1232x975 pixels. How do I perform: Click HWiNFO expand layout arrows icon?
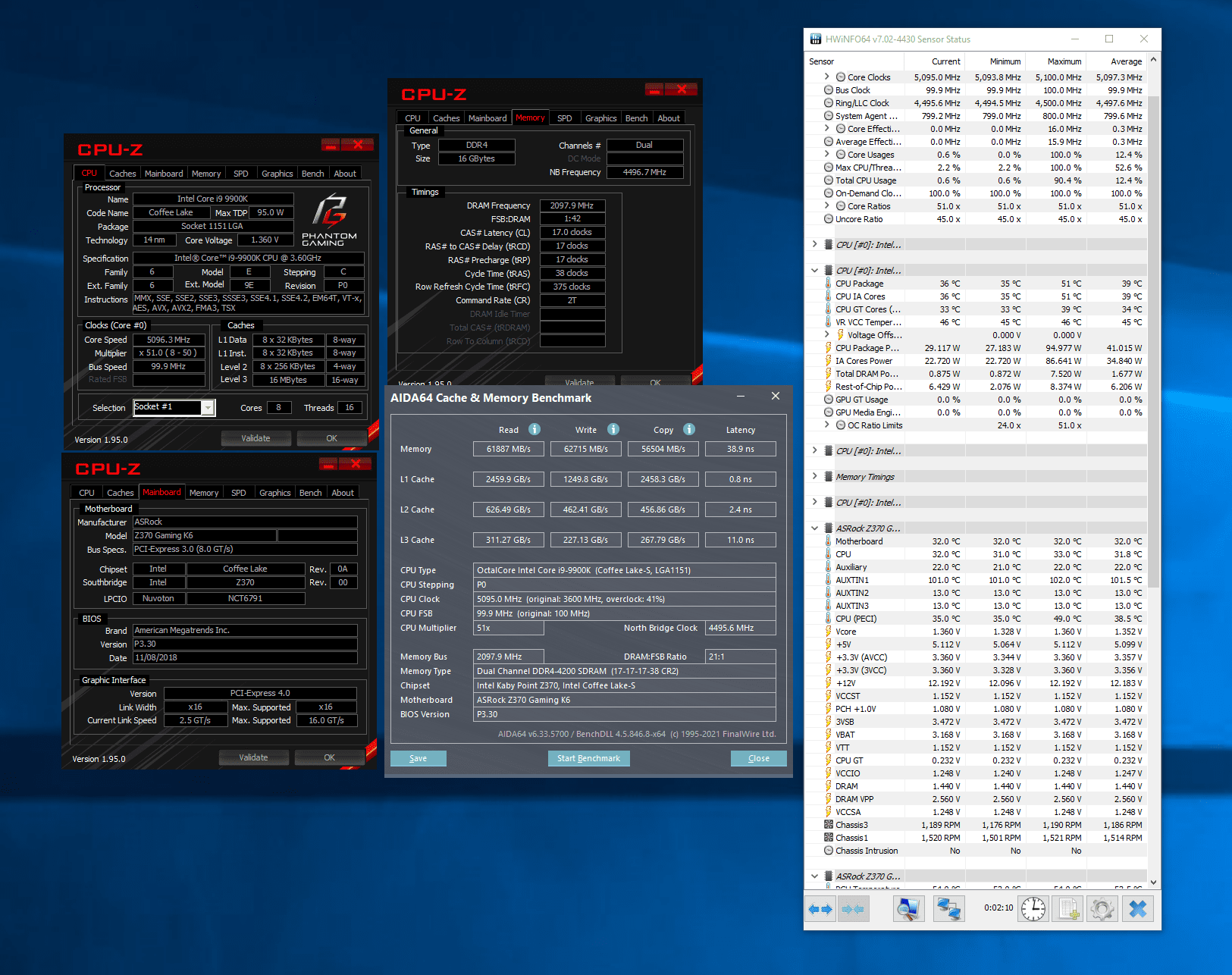tap(820, 909)
